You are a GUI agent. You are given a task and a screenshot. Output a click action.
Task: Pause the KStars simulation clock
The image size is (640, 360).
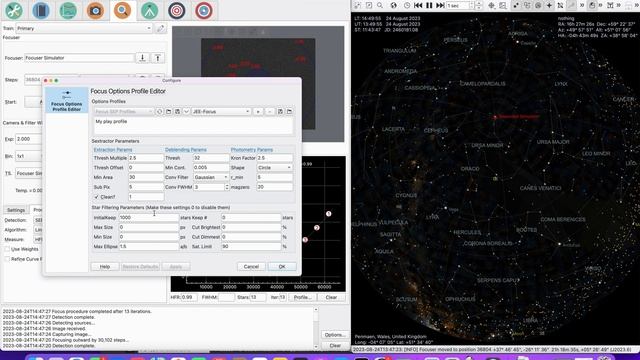[429, 5]
